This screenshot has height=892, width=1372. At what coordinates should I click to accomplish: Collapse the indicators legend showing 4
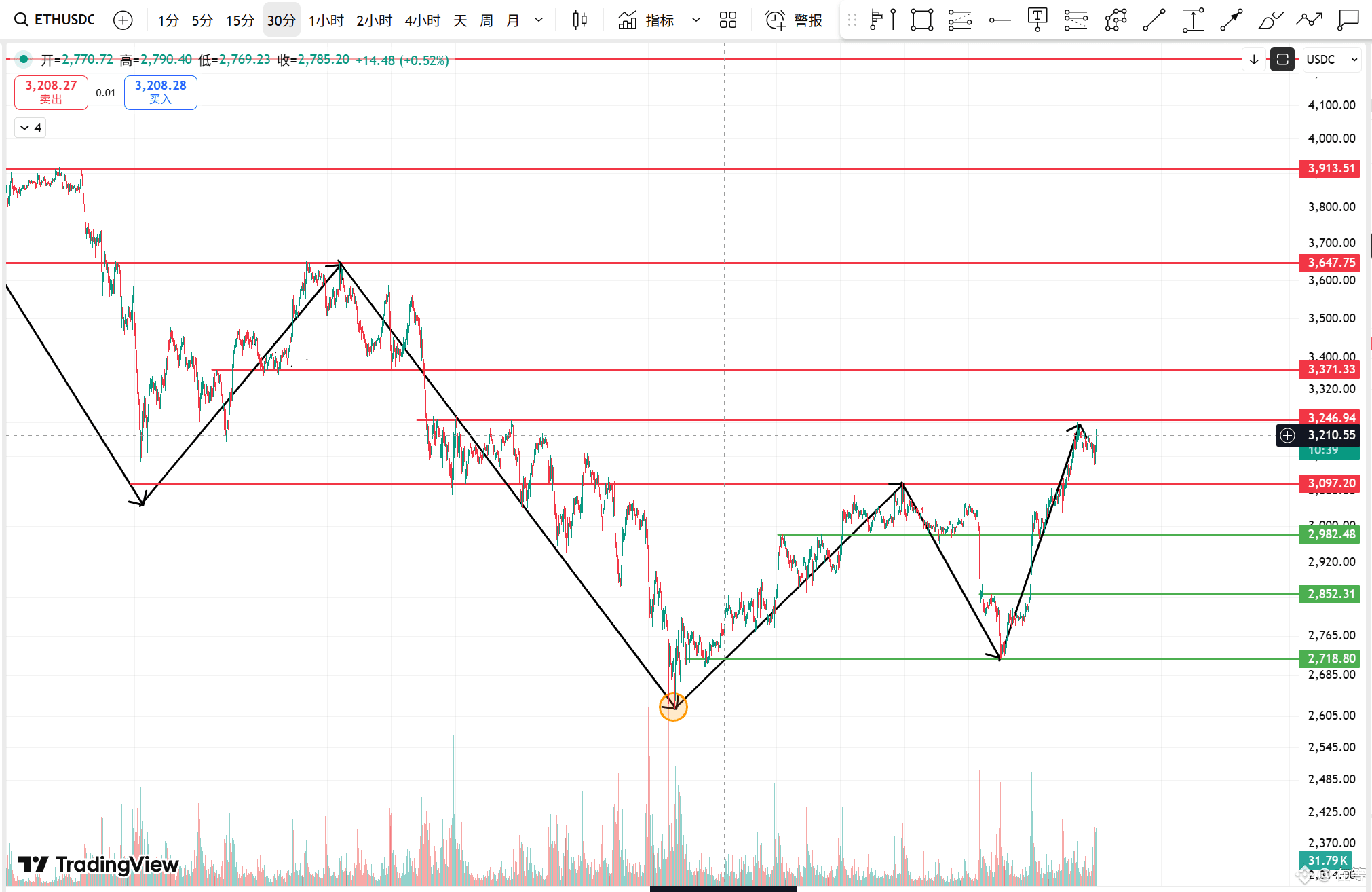31,128
